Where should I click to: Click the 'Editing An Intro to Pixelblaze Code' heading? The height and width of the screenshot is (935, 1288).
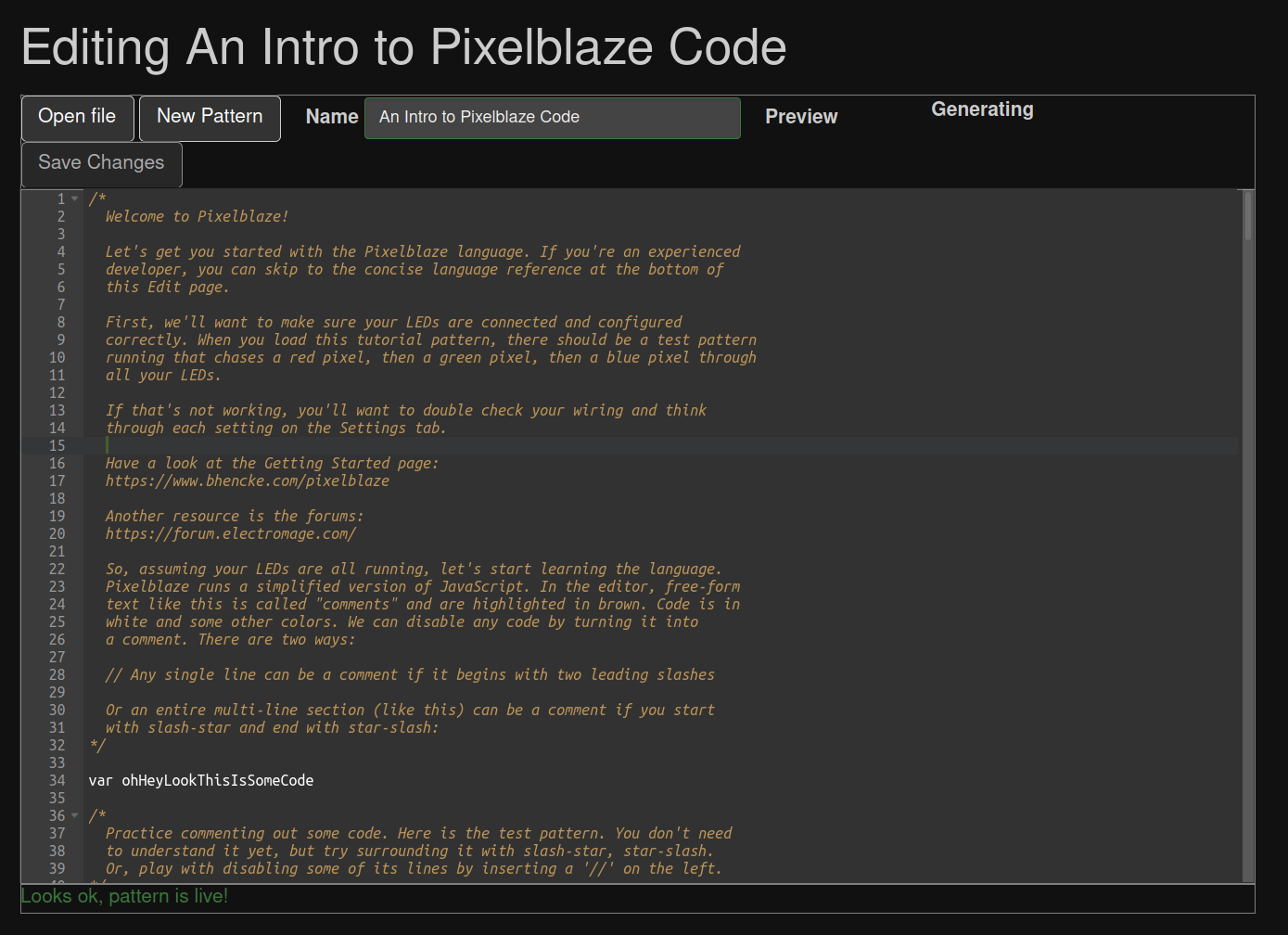(403, 47)
